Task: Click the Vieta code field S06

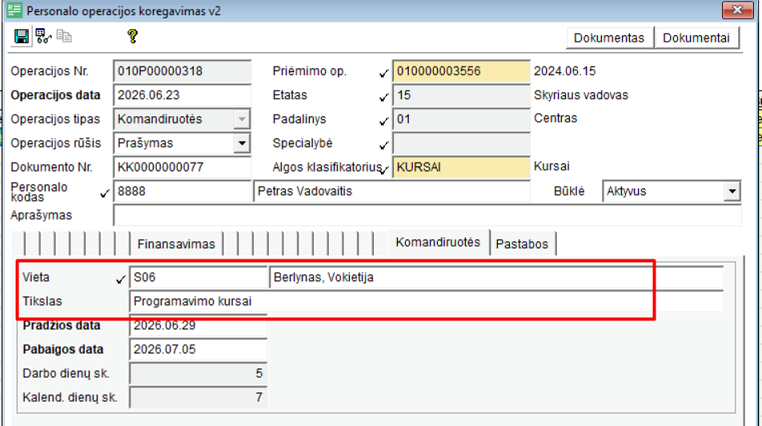Action: 198,277
